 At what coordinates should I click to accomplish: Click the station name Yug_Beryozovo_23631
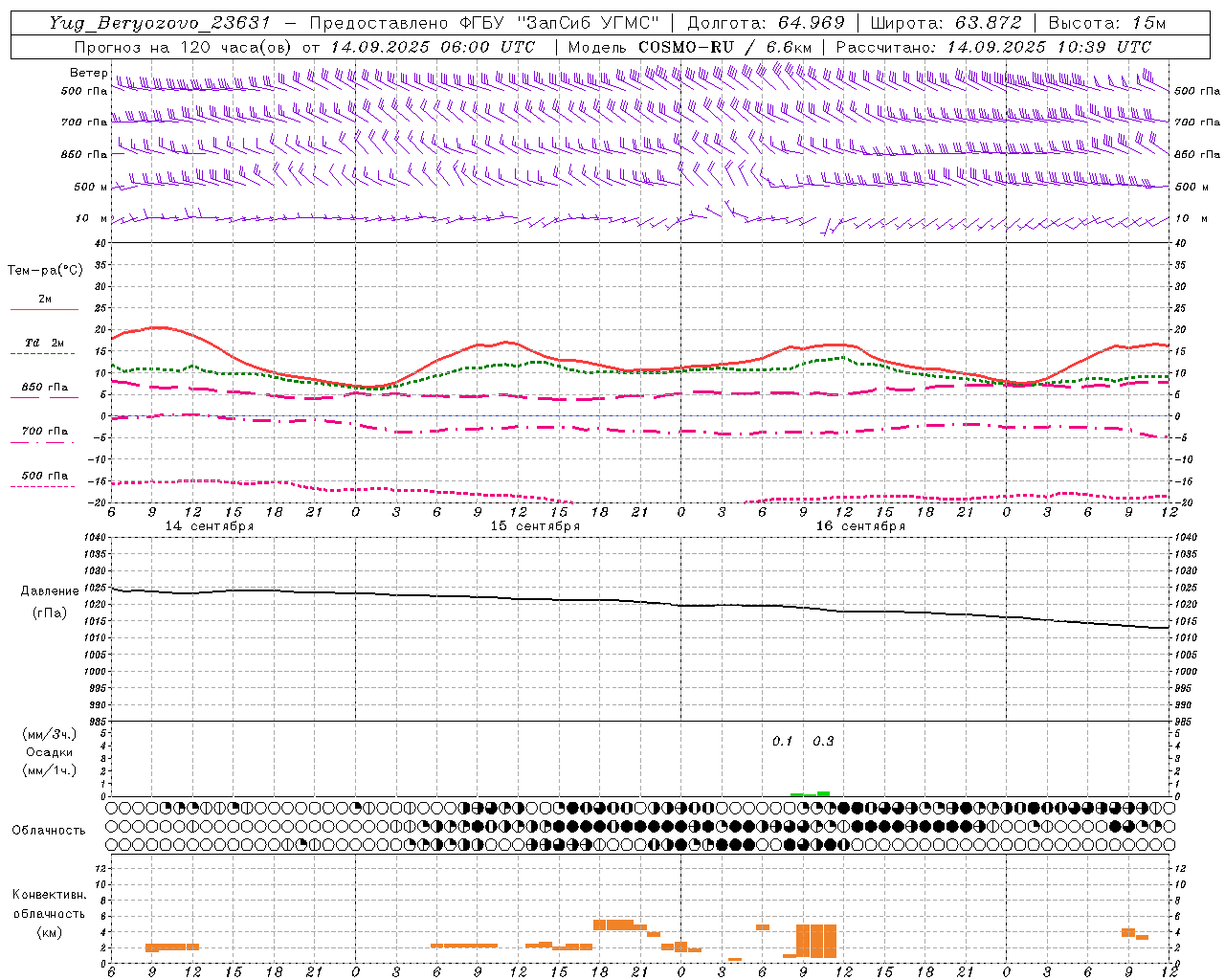(x=160, y=23)
